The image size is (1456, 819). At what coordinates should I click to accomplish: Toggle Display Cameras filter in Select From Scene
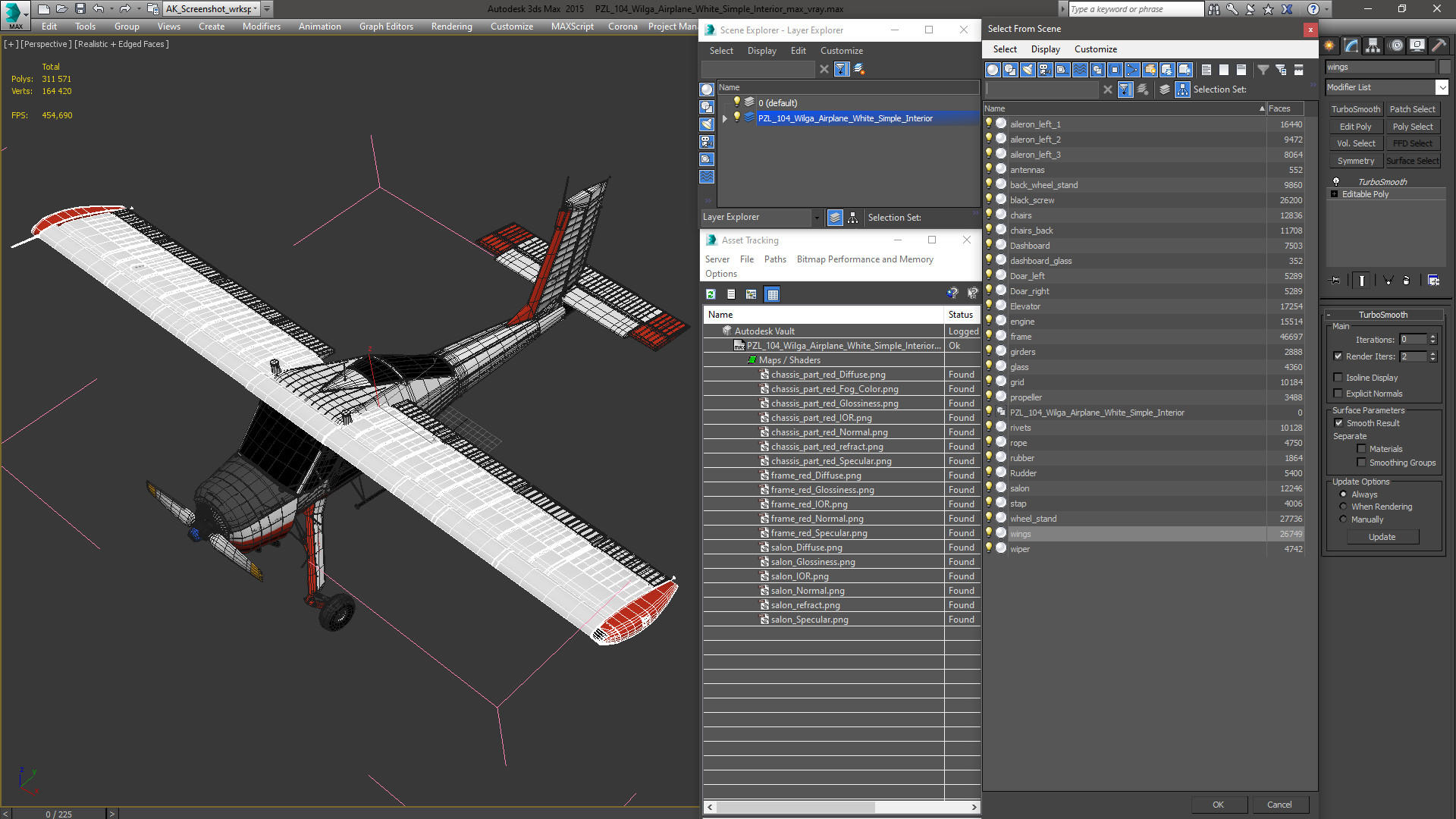pos(1045,70)
